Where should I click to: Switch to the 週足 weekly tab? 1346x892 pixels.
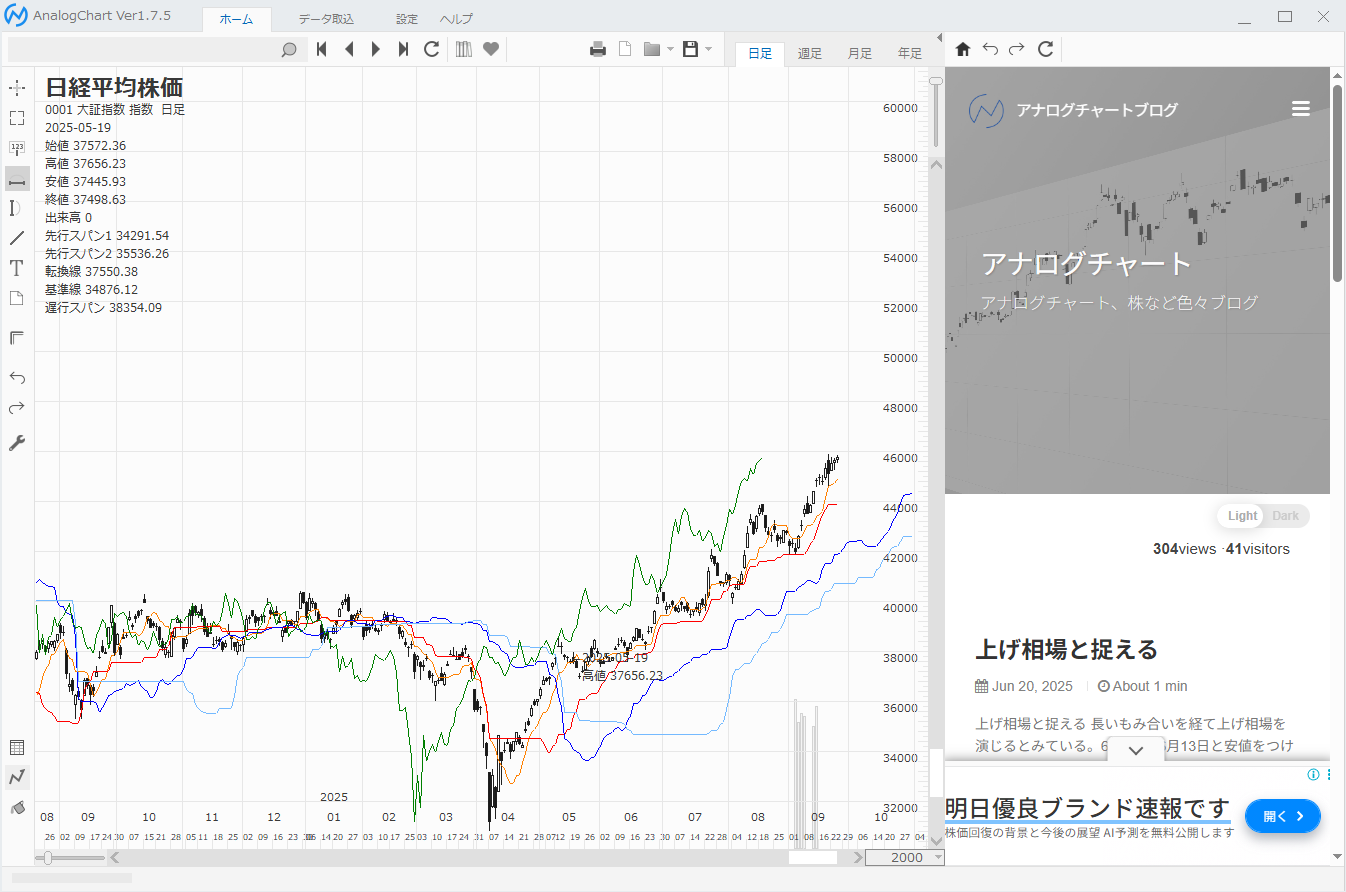[810, 54]
